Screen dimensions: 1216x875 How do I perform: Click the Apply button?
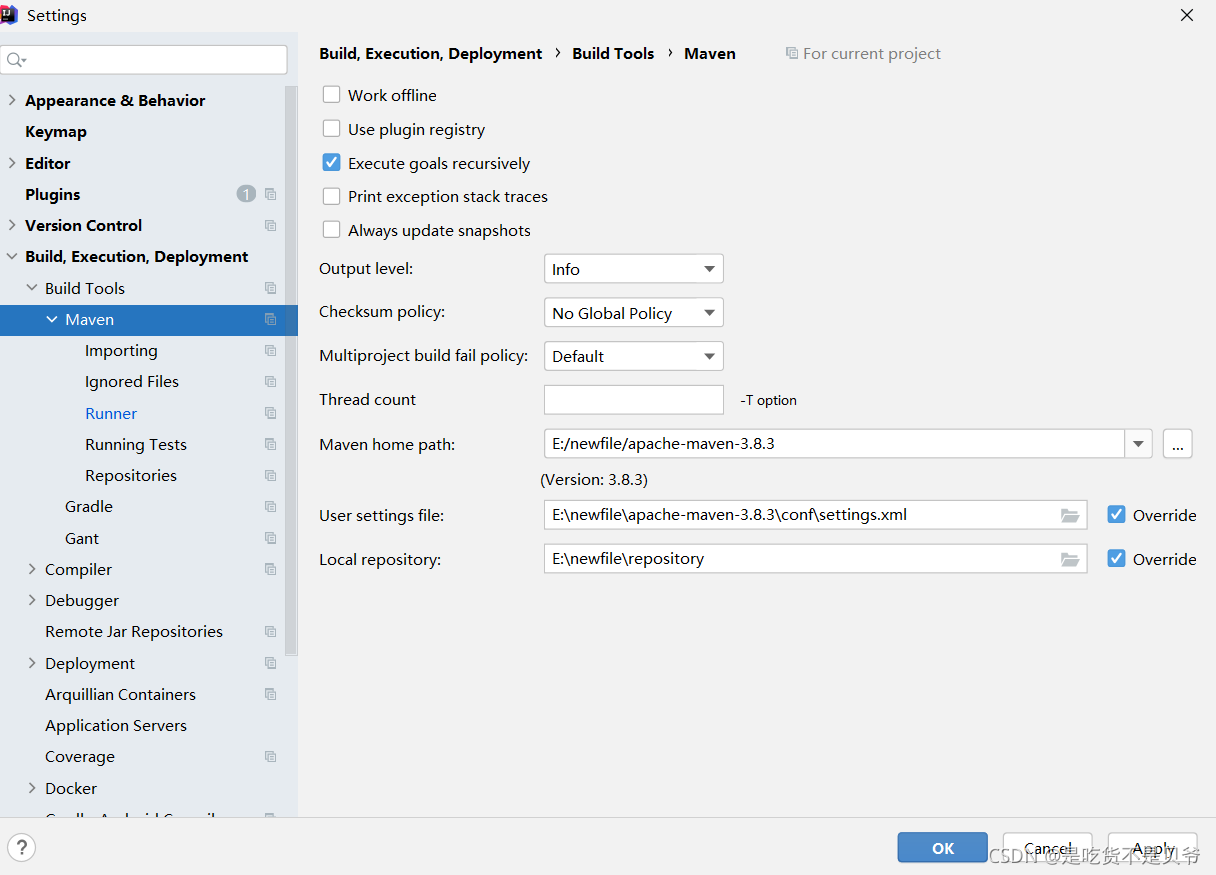(1152, 847)
